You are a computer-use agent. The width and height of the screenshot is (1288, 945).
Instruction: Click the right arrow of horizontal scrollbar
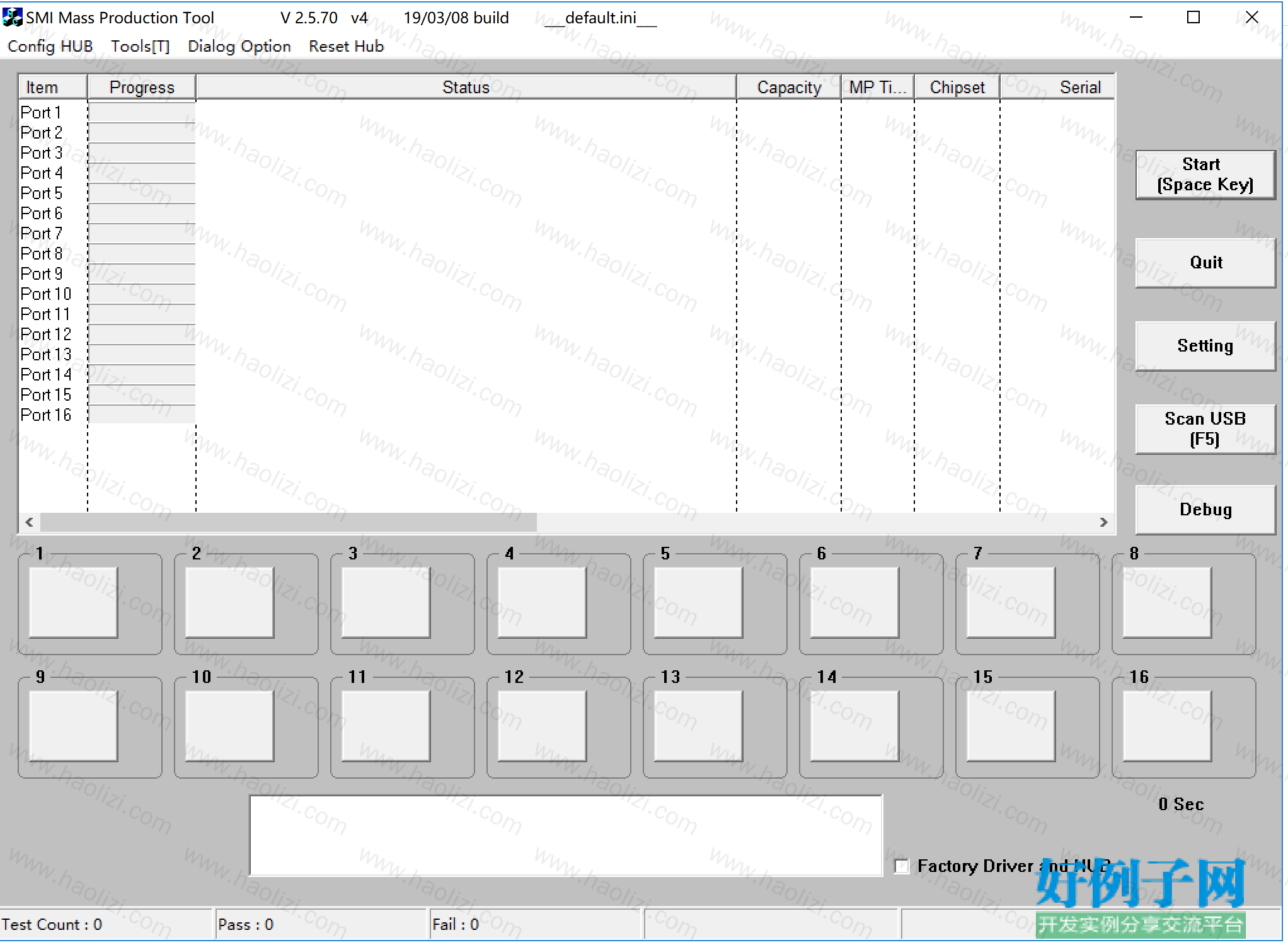1103,522
